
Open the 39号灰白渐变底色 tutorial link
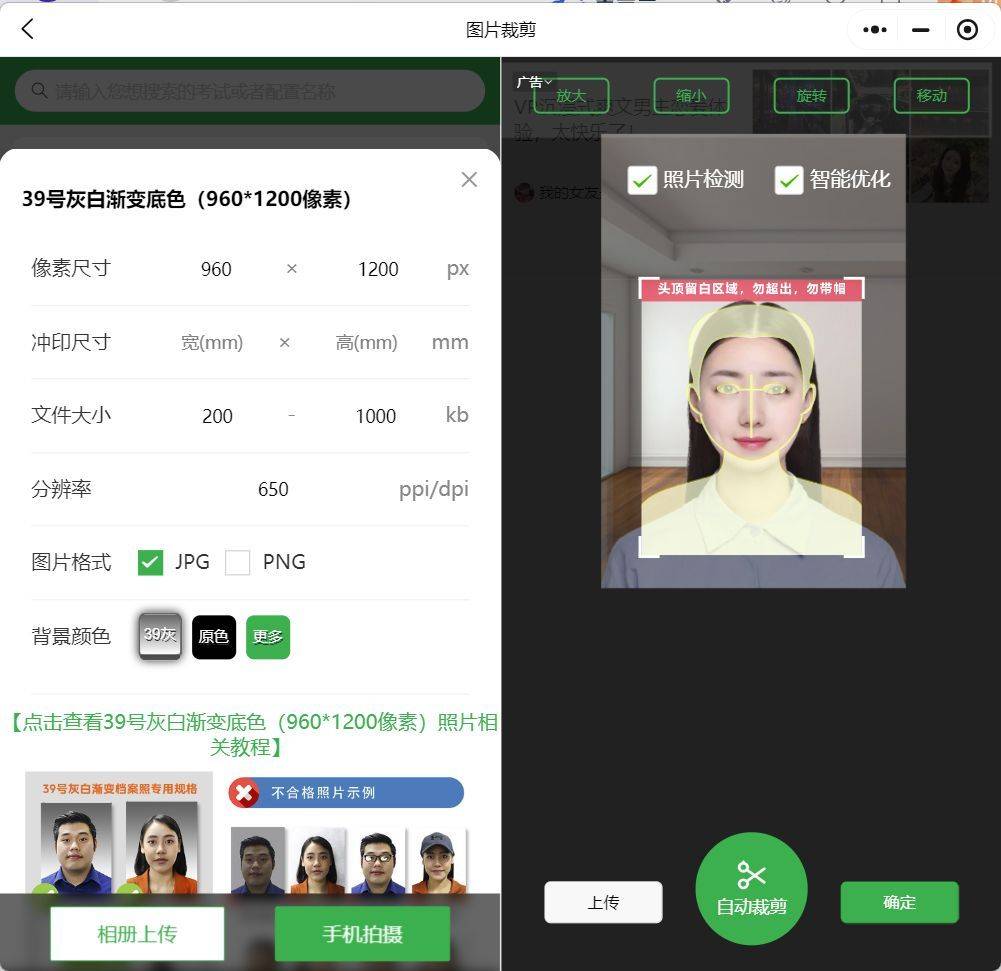pyautogui.click(x=254, y=735)
